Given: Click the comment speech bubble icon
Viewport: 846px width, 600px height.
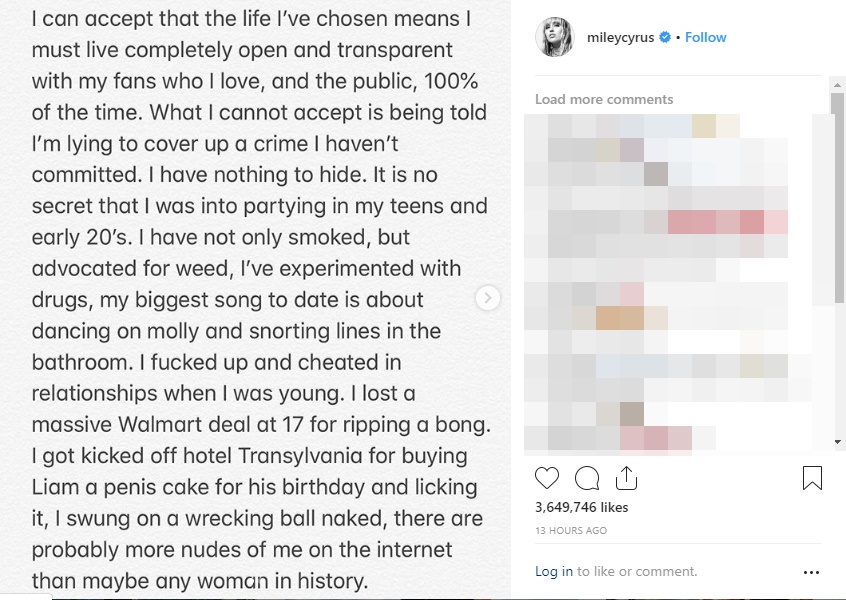Looking at the screenshot, I should [x=587, y=478].
